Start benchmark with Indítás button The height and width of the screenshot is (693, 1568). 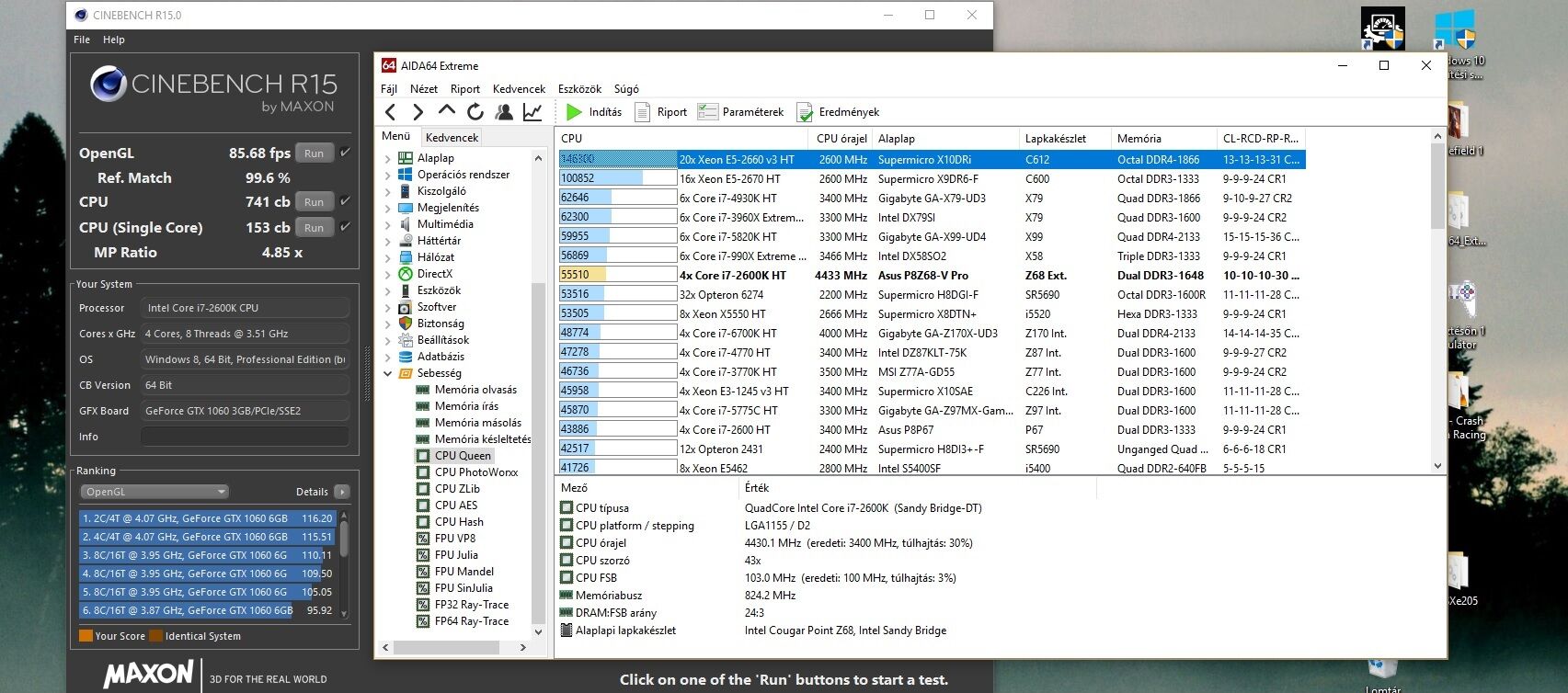(x=594, y=112)
